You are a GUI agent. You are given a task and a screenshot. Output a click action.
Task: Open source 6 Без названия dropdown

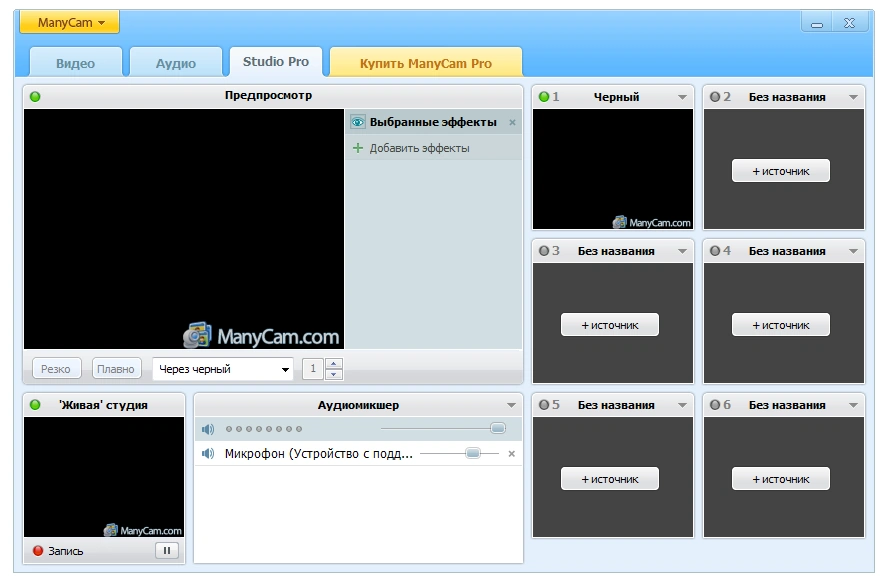pos(853,405)
